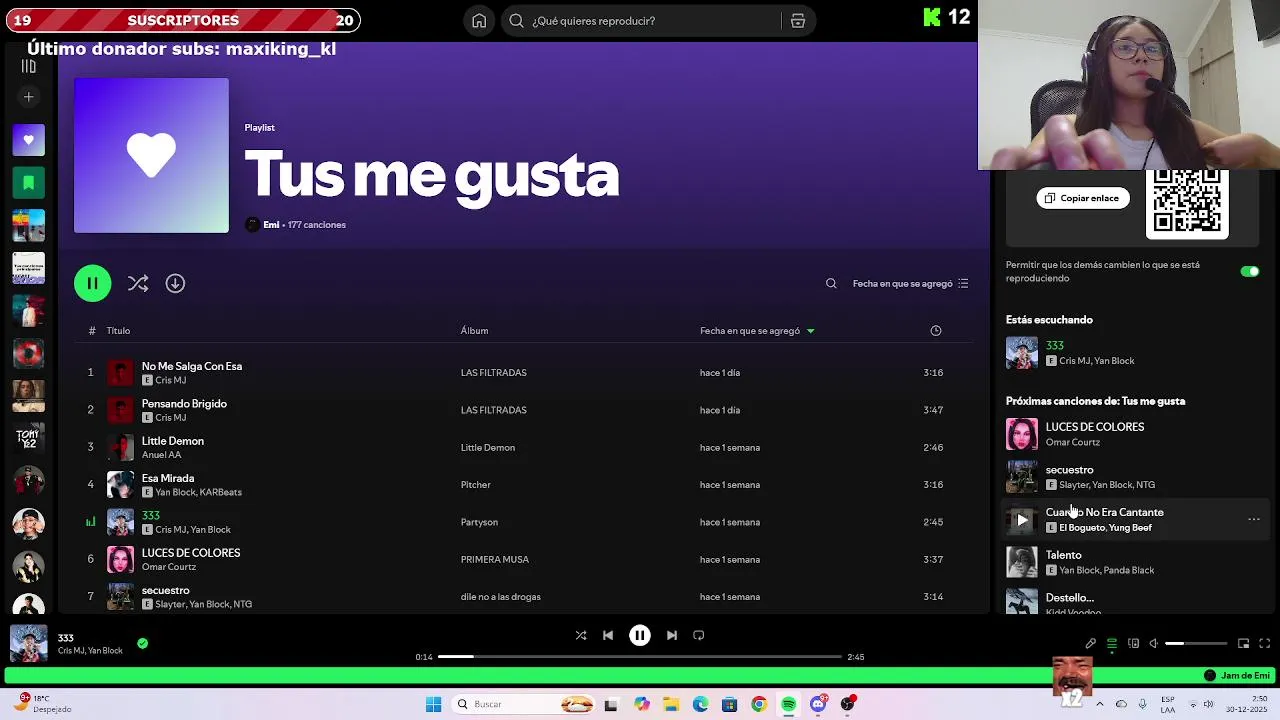
Task: Pause playback in the bottom player bar
Action: point(640,636)
